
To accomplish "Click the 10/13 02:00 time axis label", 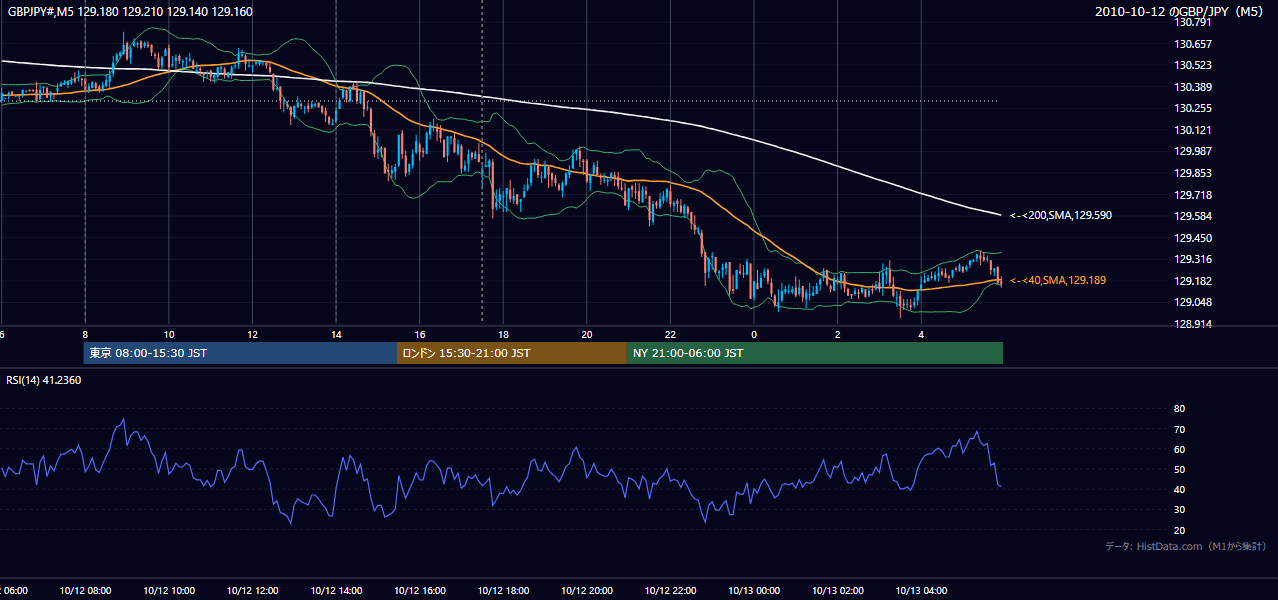I will [838, 590].
